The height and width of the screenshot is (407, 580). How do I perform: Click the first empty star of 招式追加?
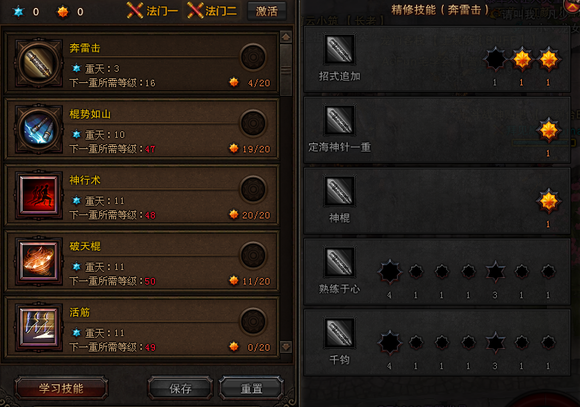pos(495,59)
